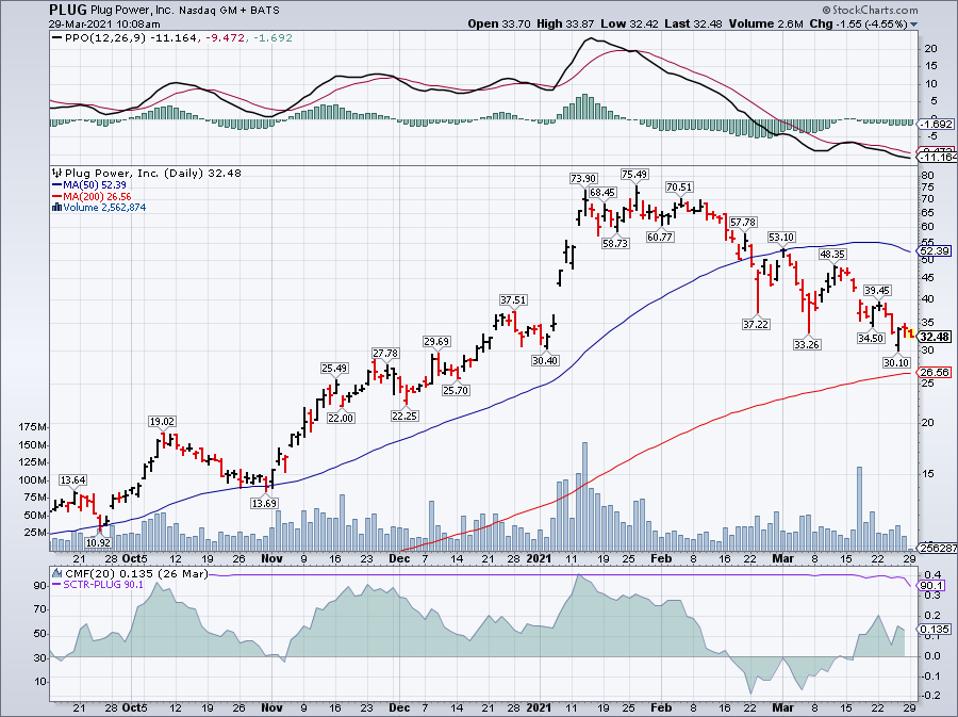Image resolution: width=958 pixels, height=717 pixels.
Task: Click the red MA(200) legend line swatch
Action: [x=57, y=197]
